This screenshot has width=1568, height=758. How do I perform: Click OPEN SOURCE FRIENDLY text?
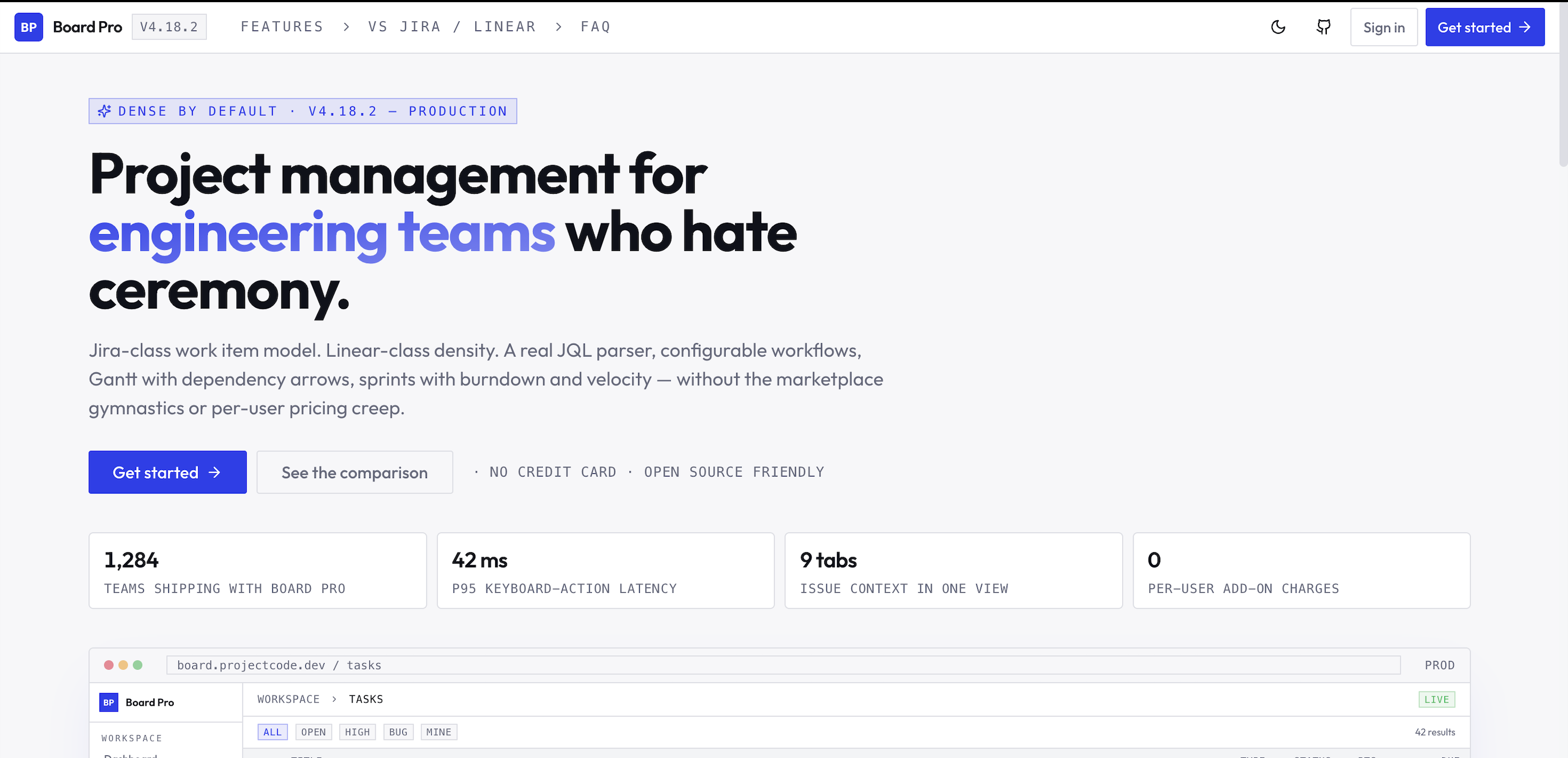[734, 472]
